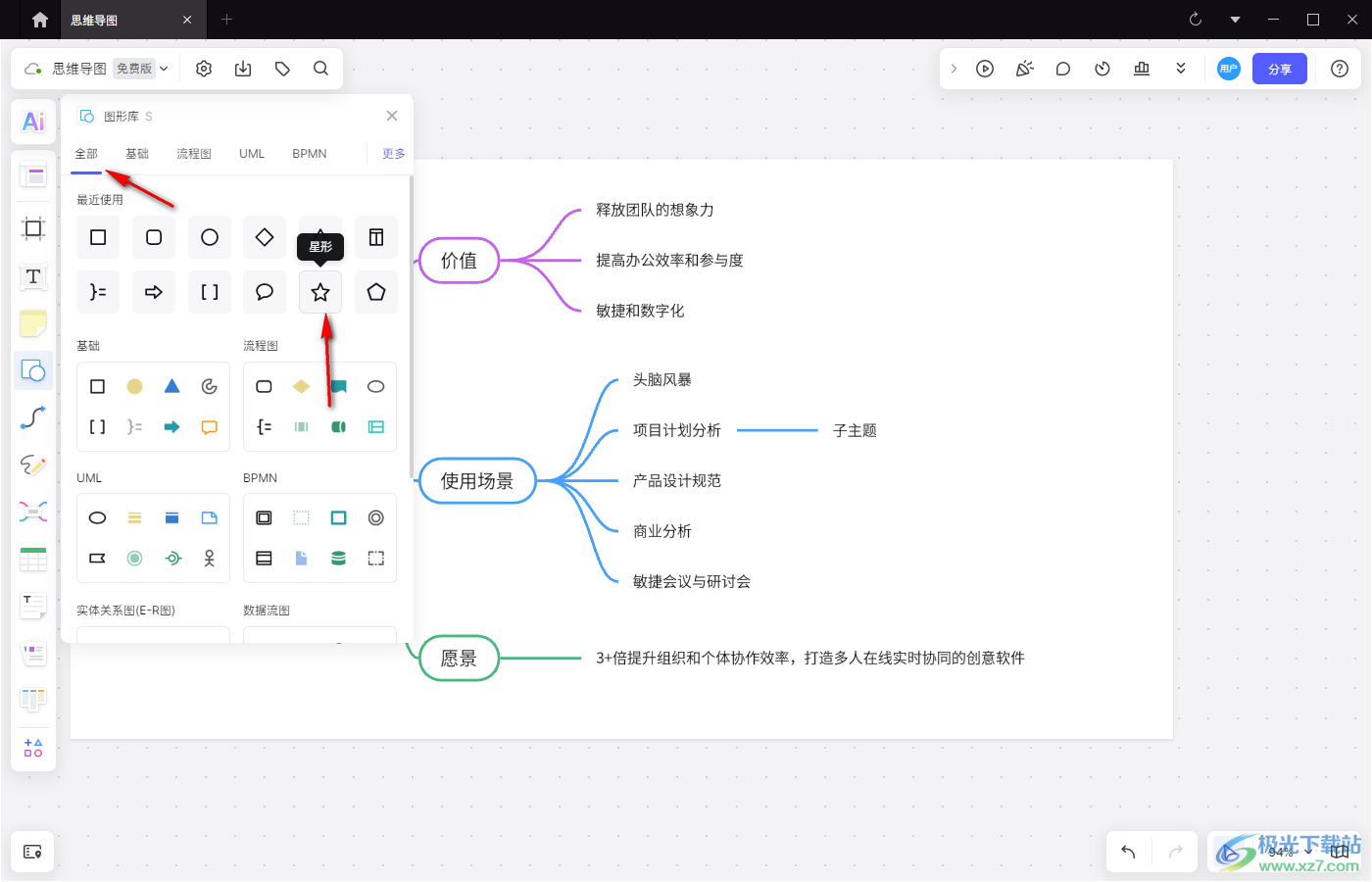
Task: Open search in the top toolbar
Action: 320,69
